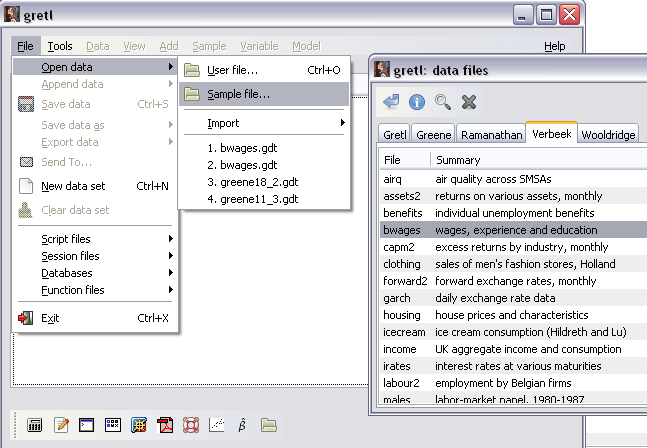Click the File column header

tap(405, 160)
